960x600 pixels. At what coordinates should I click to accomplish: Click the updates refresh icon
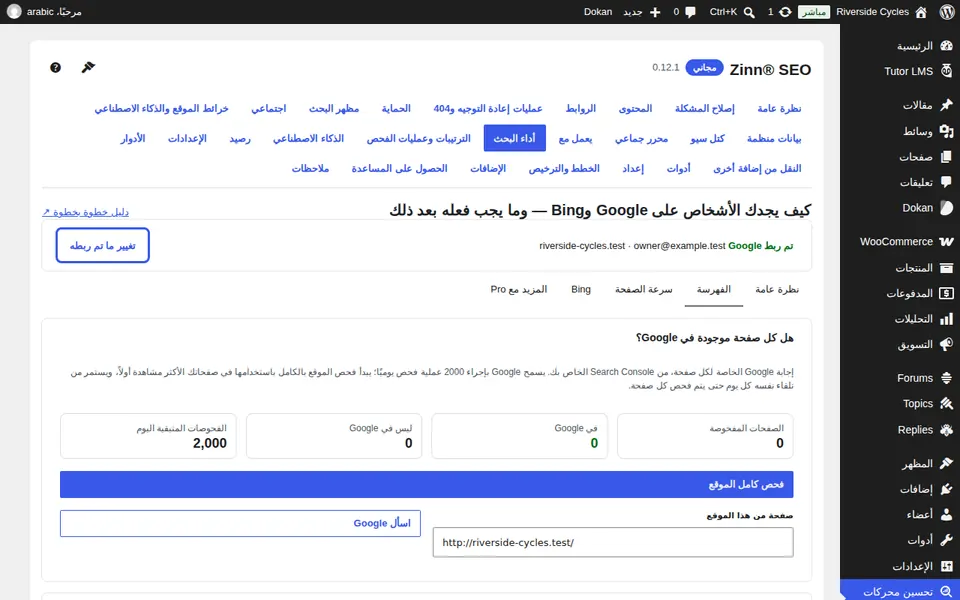[785, 12]
